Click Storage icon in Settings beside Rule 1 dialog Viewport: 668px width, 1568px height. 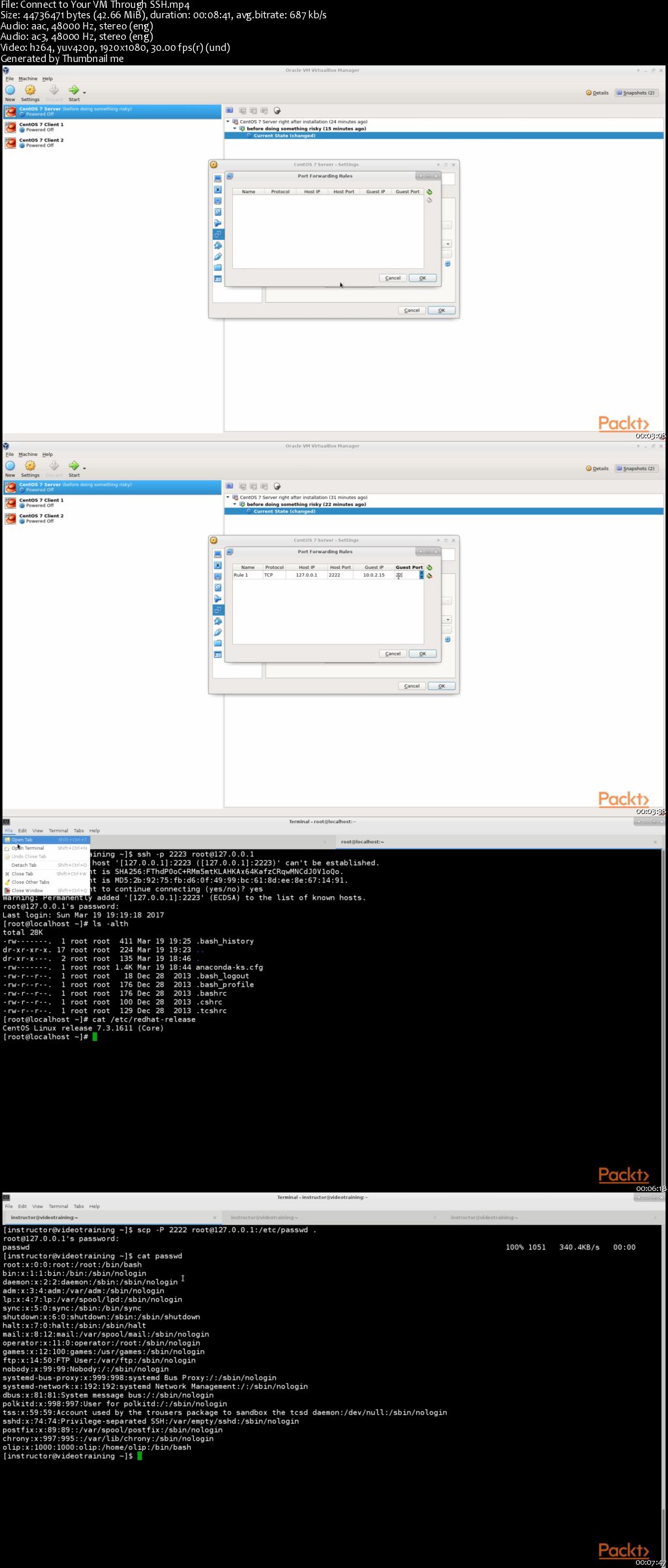click(218, 587)
